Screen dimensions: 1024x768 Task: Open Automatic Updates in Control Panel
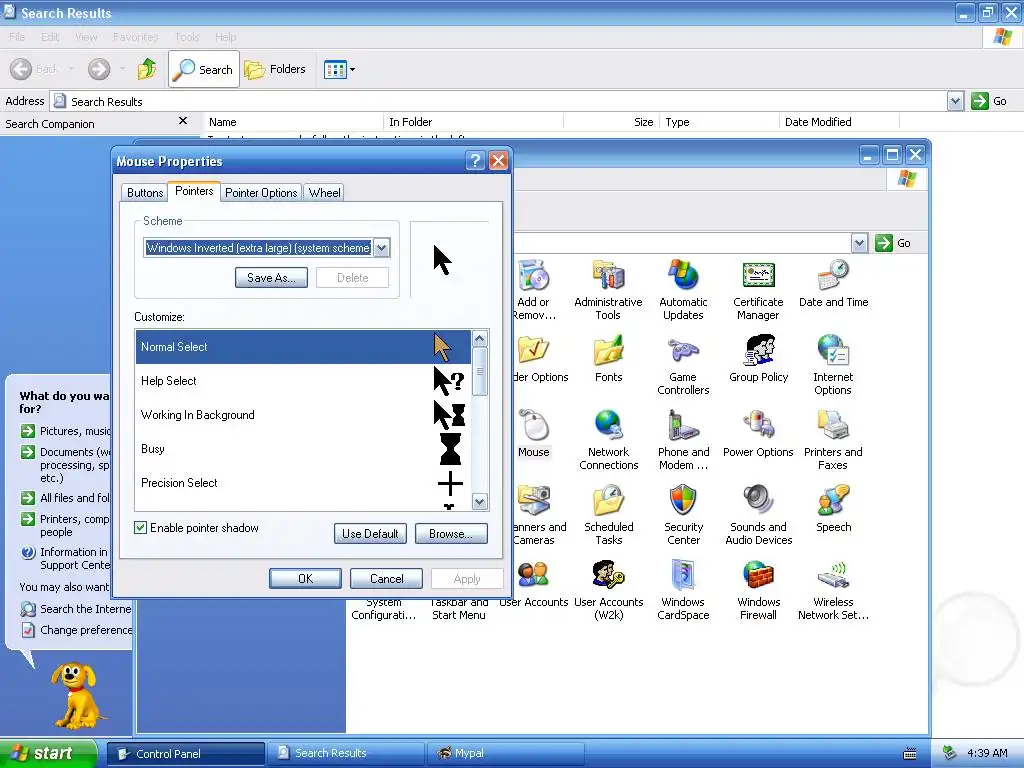pos(683,289)
